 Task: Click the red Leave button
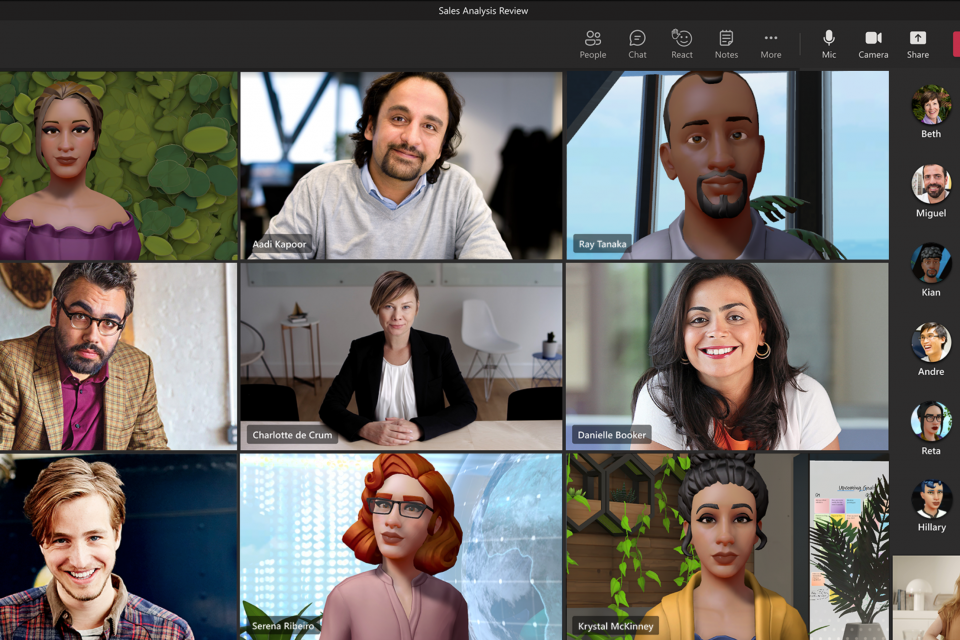[955, 44]
